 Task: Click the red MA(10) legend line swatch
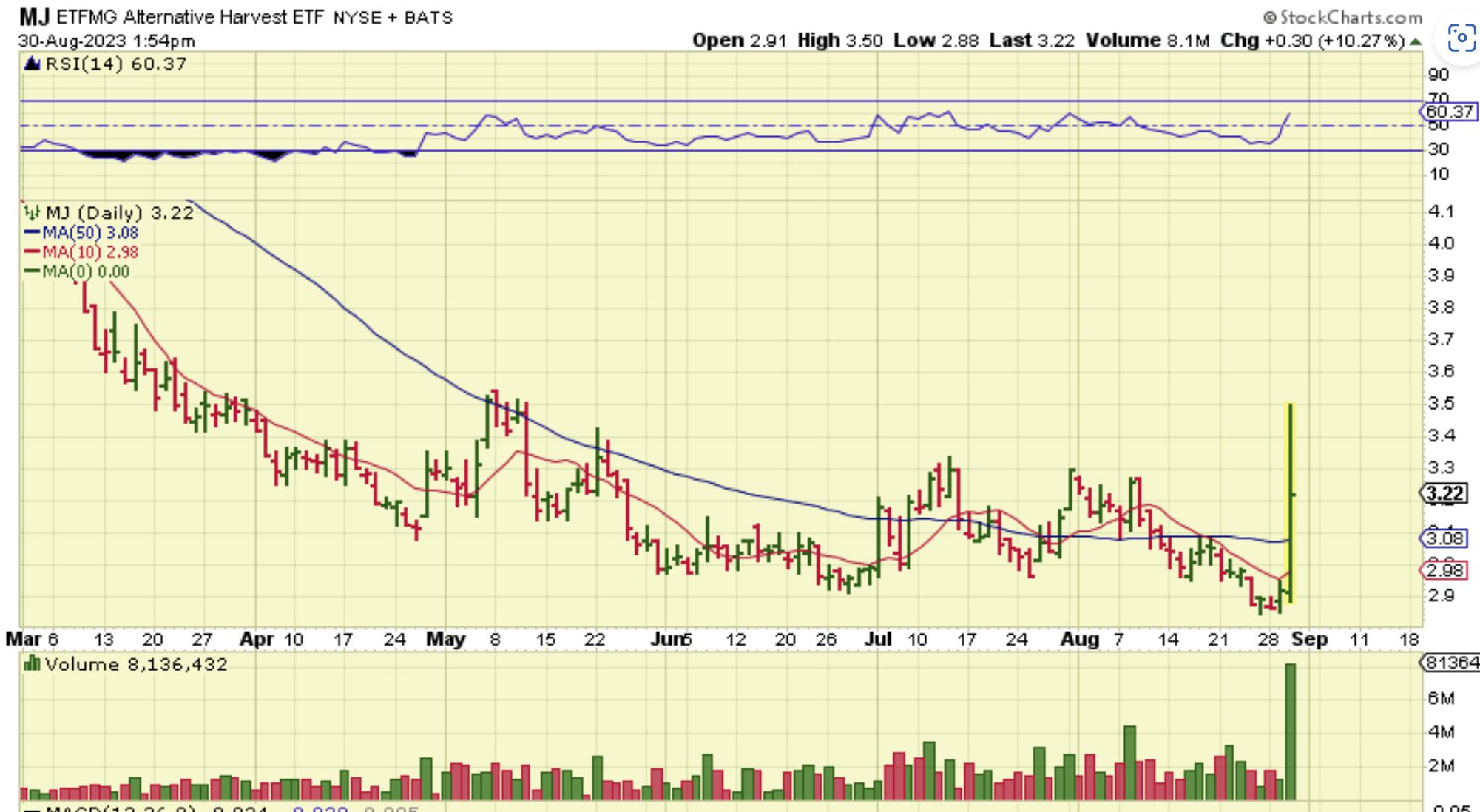click(32, 252)
